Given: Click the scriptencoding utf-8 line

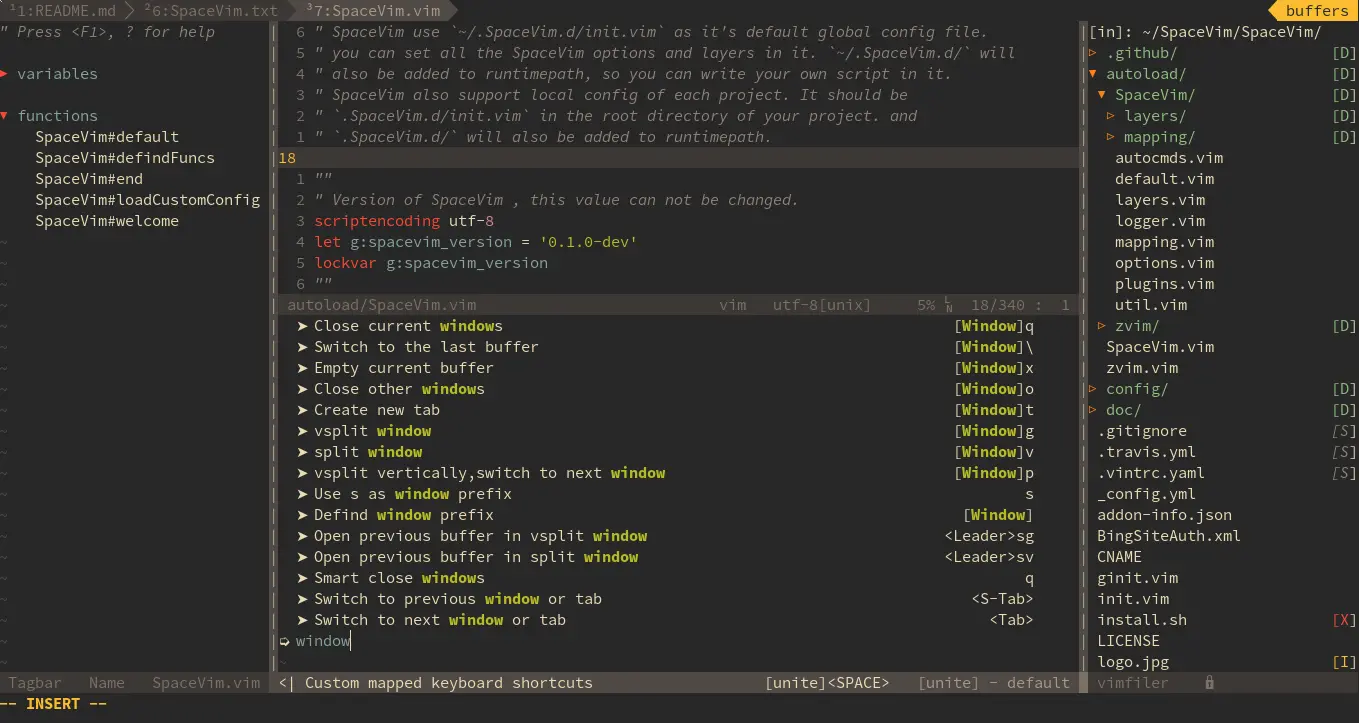Looking at the screenshot, I should coord(404,221).
